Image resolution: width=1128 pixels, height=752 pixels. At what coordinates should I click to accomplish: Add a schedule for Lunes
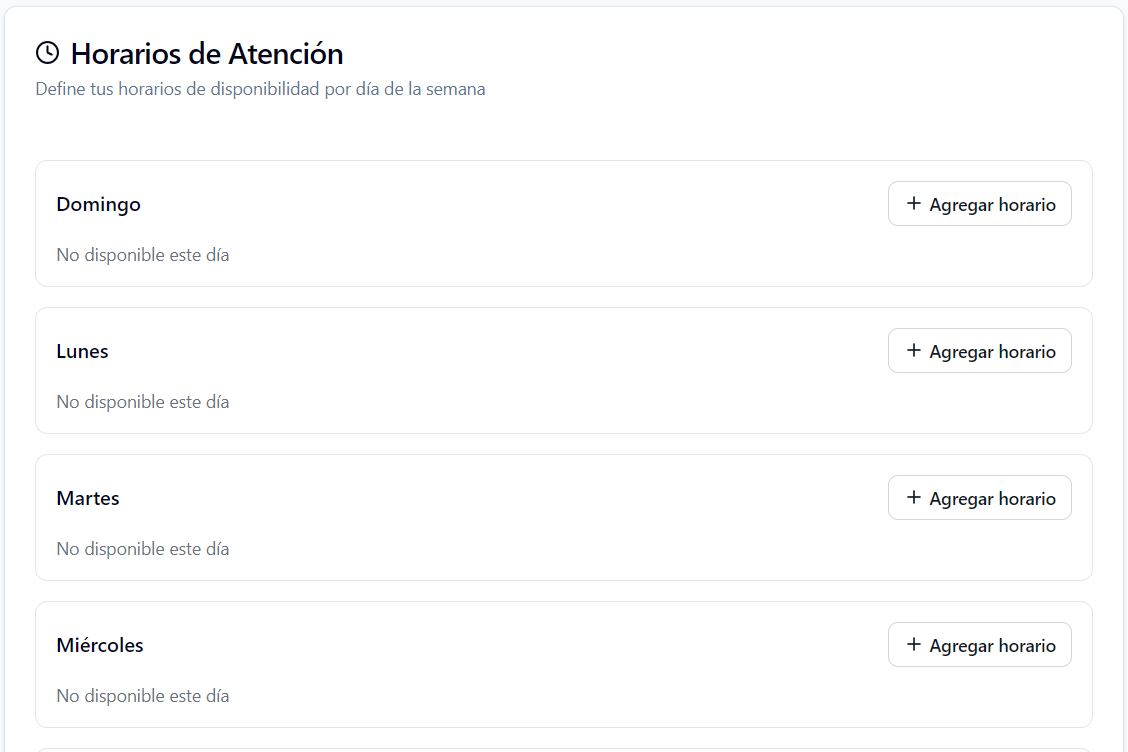coord(979,350)
